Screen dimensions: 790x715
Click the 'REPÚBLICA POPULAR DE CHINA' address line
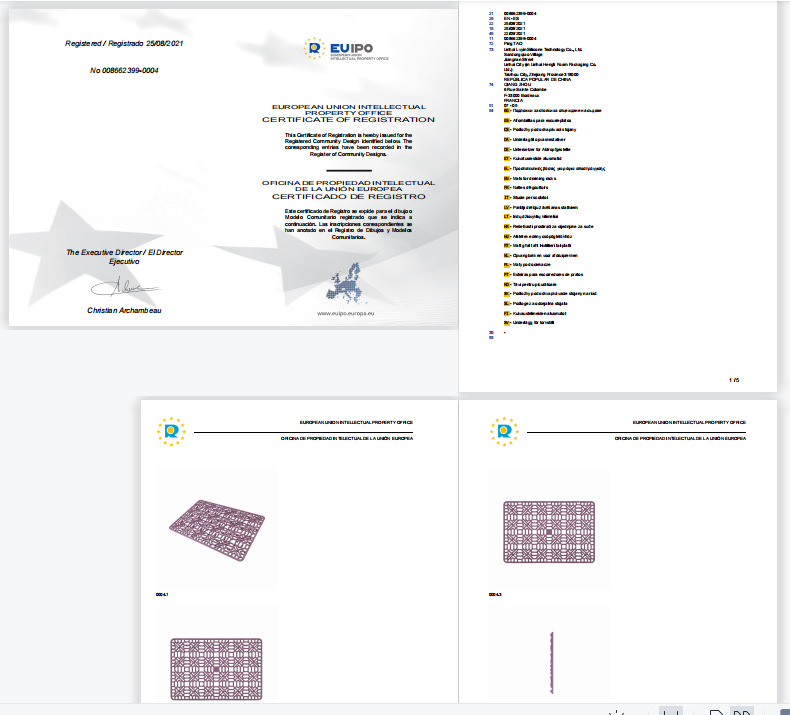[537, 80]
